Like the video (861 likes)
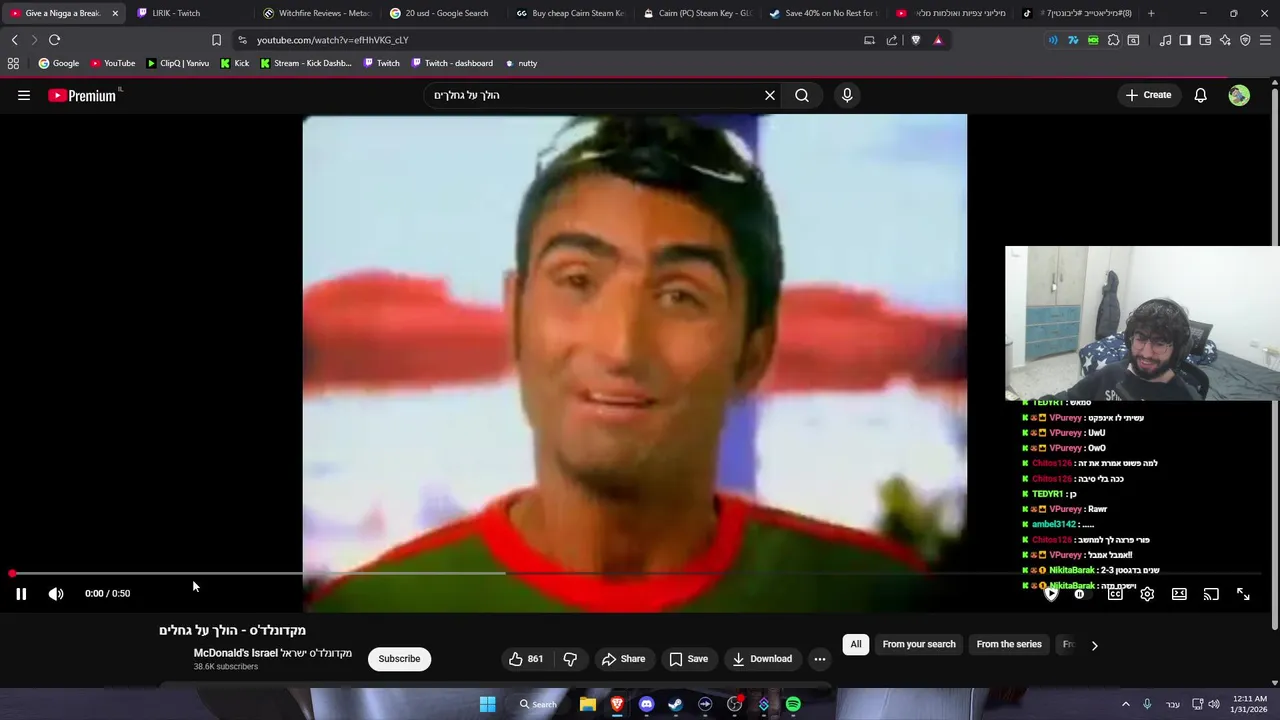This screenshot has width=1280, height=720. (526, 659)
